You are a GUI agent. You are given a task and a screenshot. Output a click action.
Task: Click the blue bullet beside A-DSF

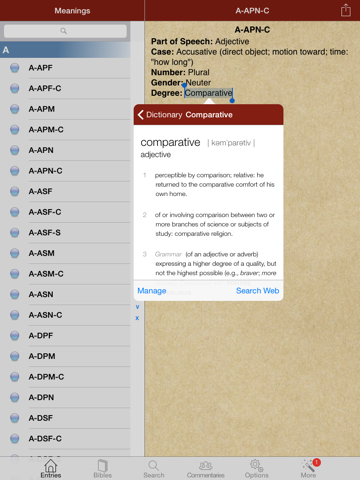(x=15, y=418)
